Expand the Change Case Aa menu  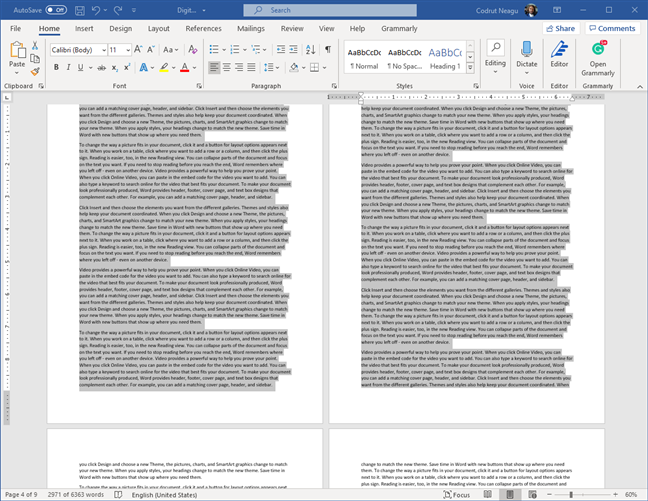170,50
